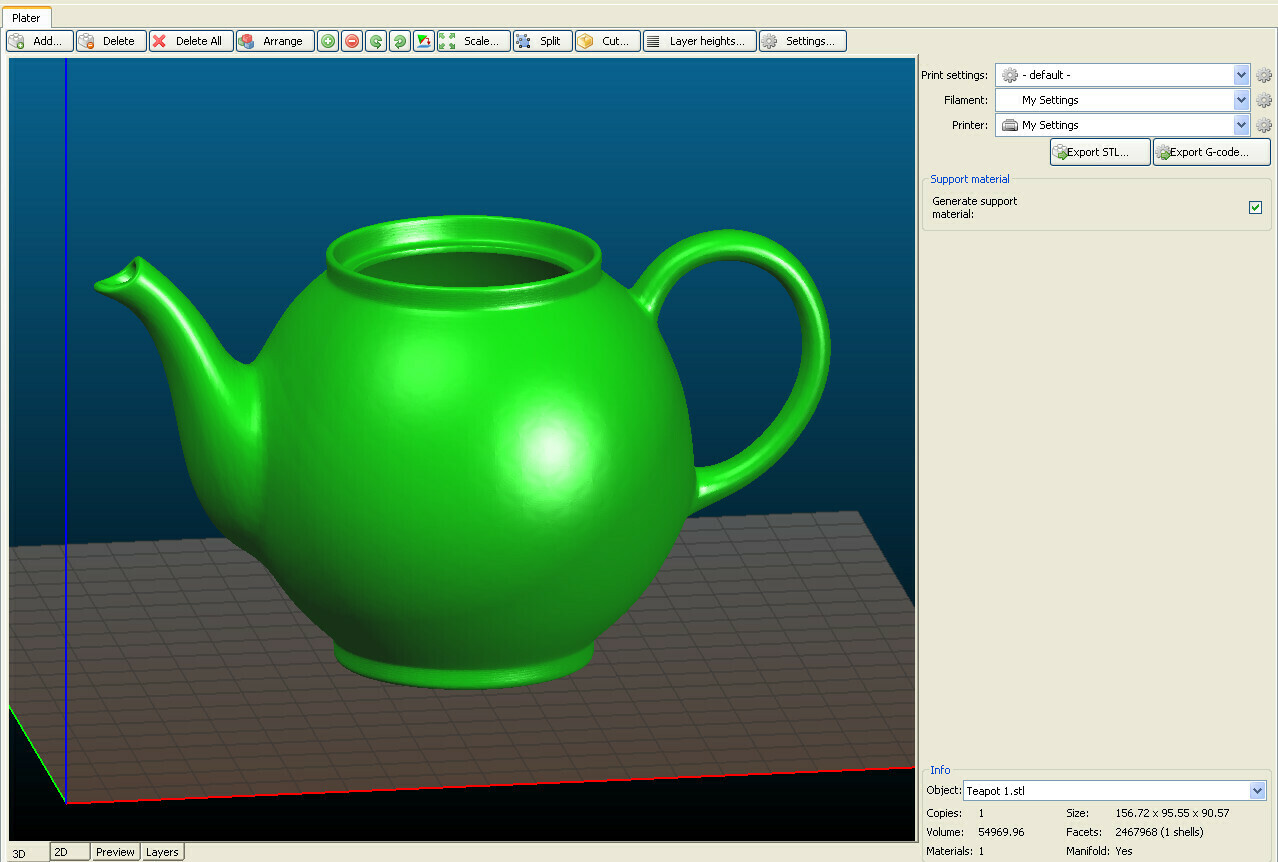Viewport: 1278px width, 862px height.
Task: Open the Print settings dropdown
Action: click(x=1120, y=74)
